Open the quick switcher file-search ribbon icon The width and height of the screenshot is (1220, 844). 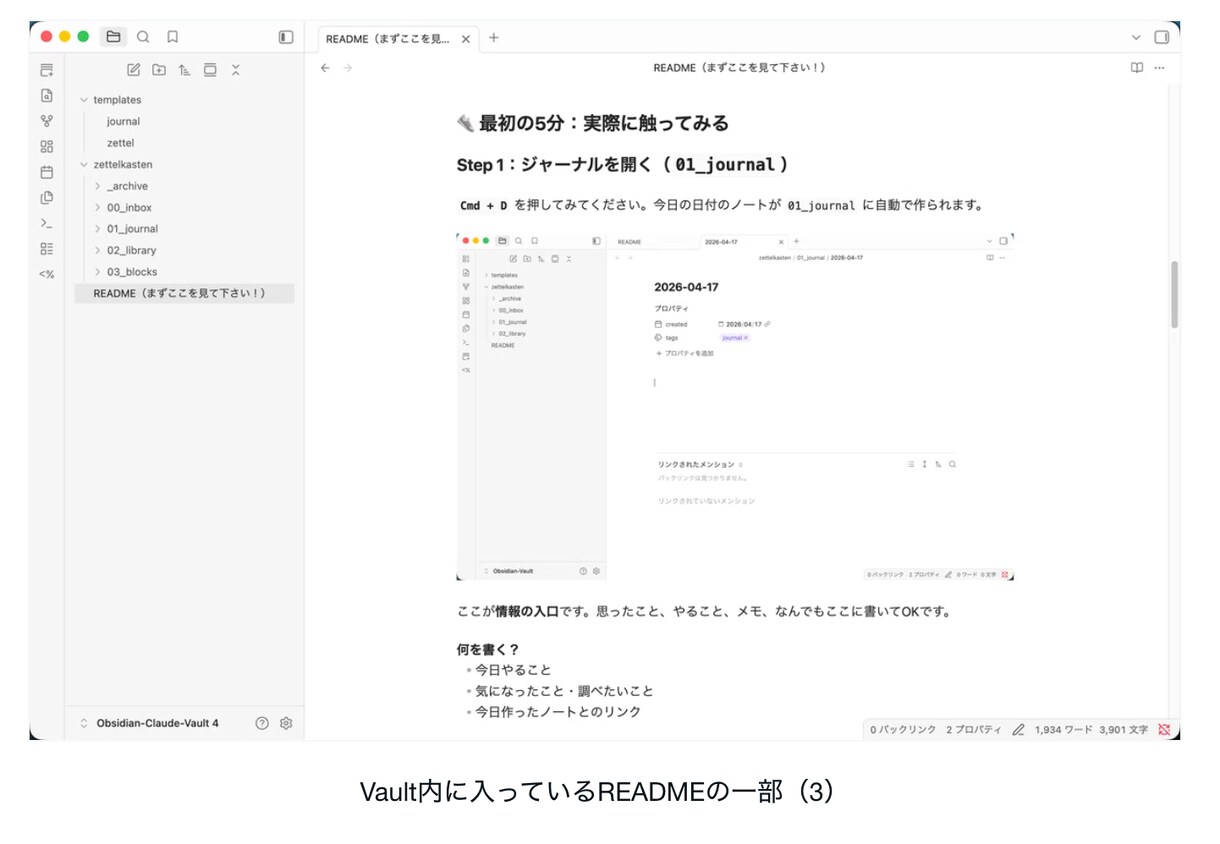pyautogui.click(x=47, y=95)
